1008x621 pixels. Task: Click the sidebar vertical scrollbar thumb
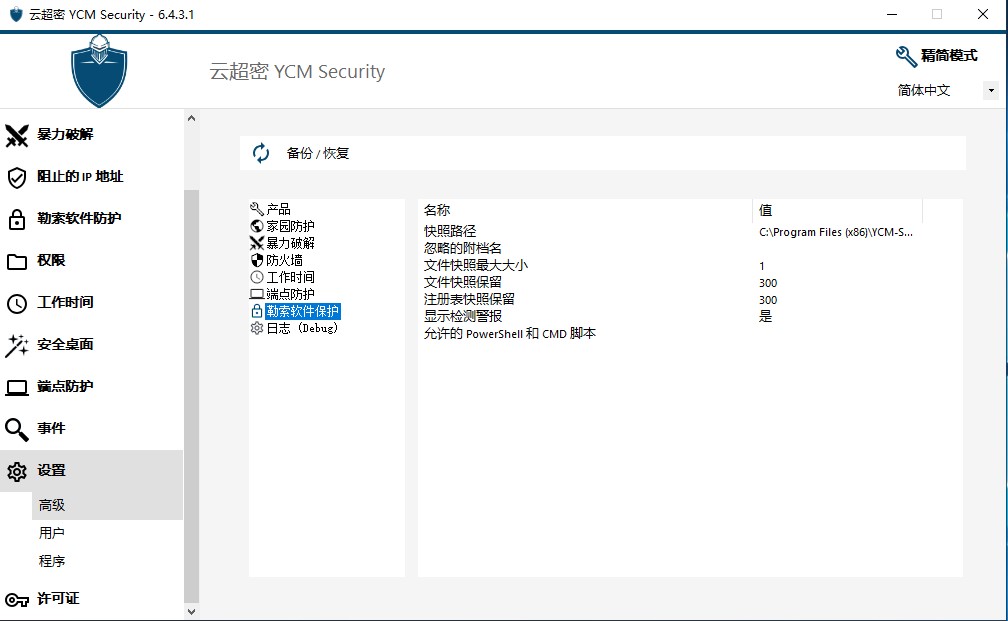[191, 396]
